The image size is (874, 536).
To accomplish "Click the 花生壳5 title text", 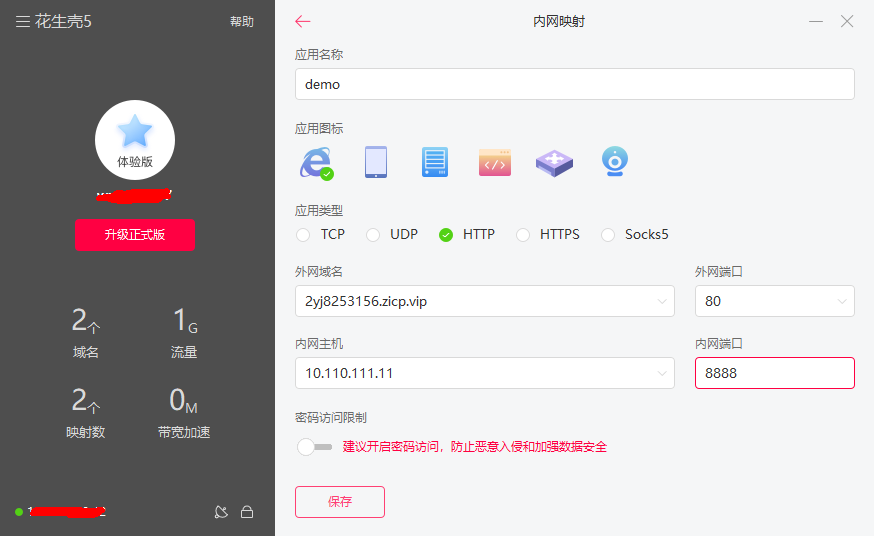I will pyautogui.click(x=63, y=21).
